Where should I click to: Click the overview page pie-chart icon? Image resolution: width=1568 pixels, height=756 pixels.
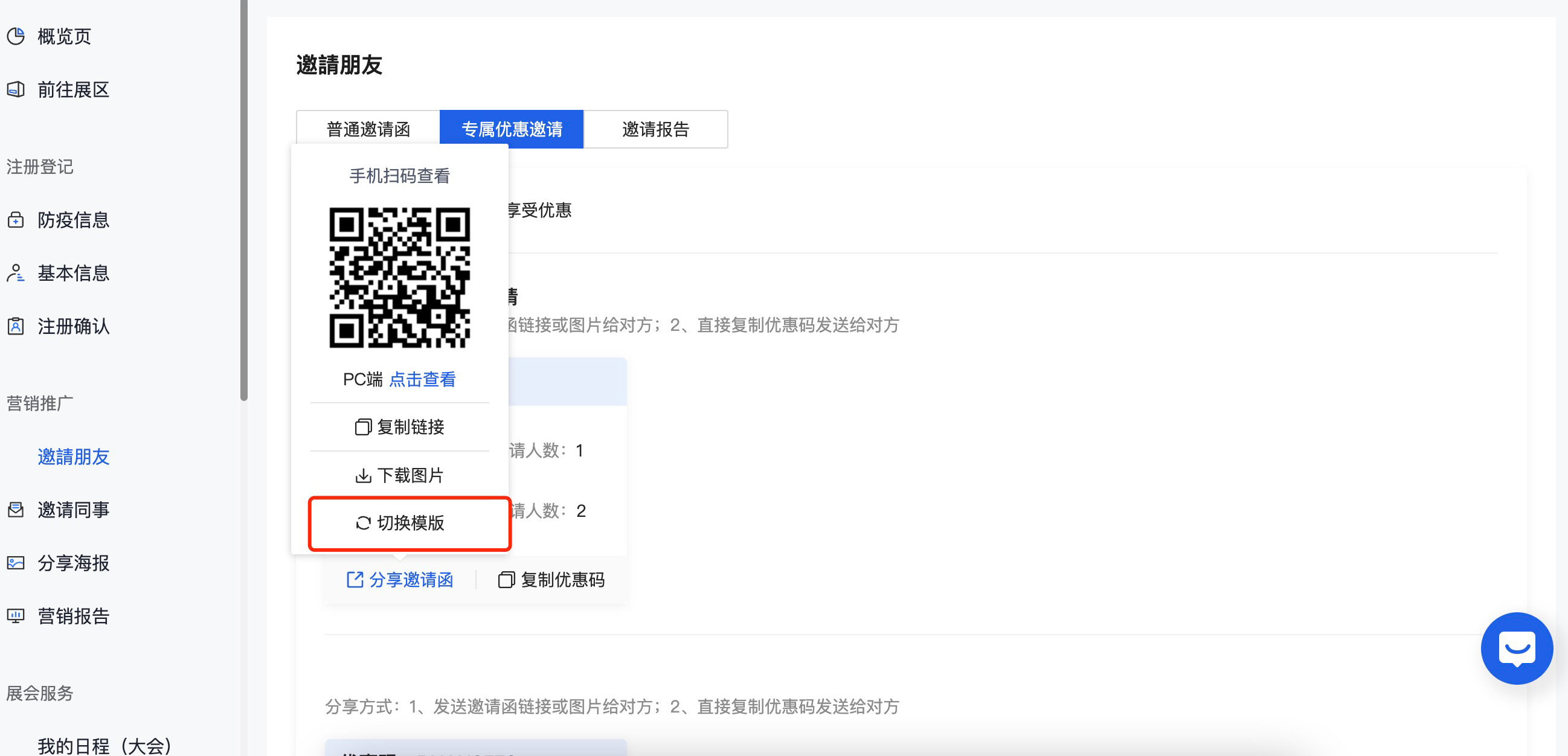[16, 36]
